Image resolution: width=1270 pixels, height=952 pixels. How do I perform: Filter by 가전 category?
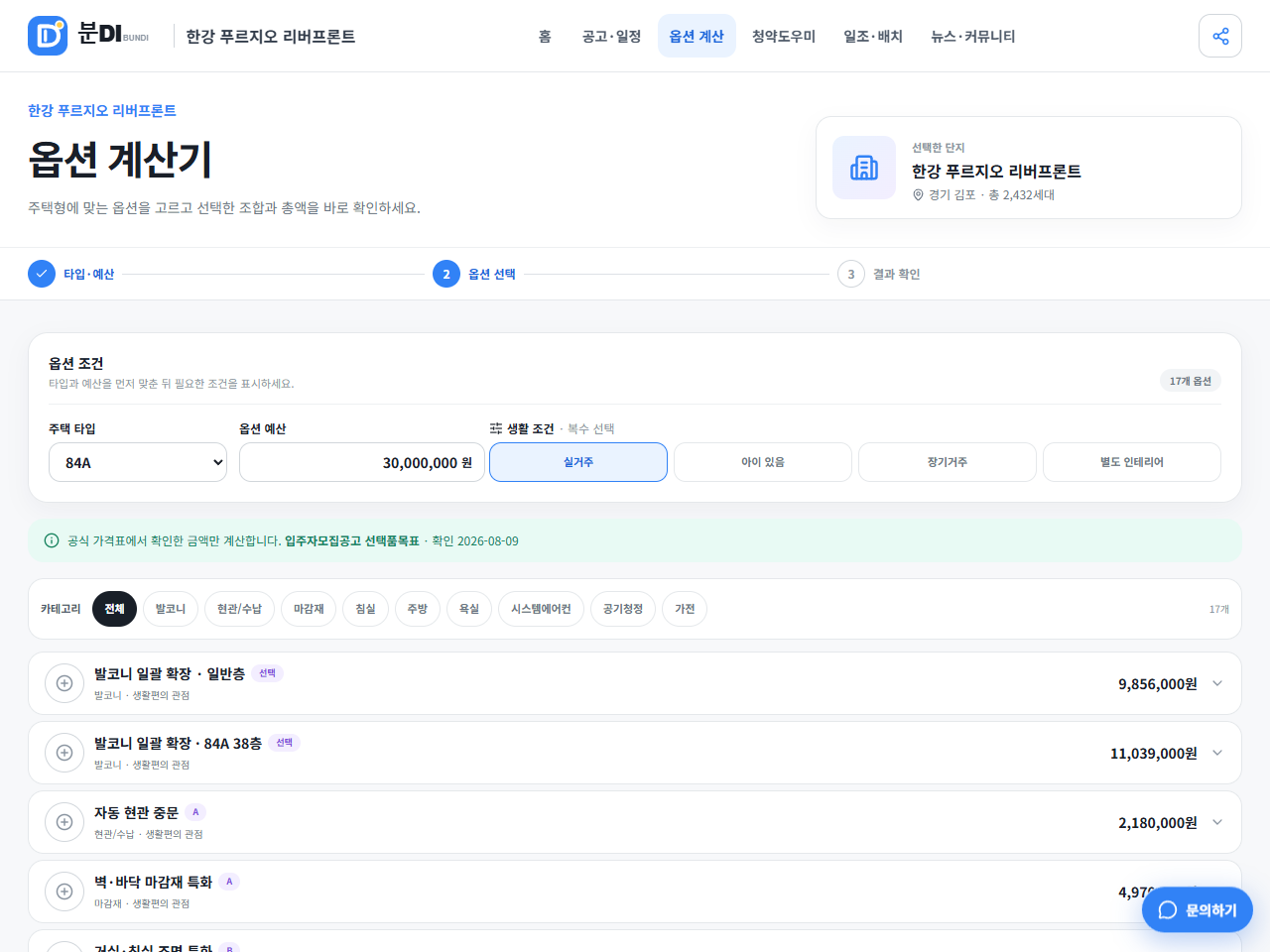pyautogui.click(x=685, y=609)
